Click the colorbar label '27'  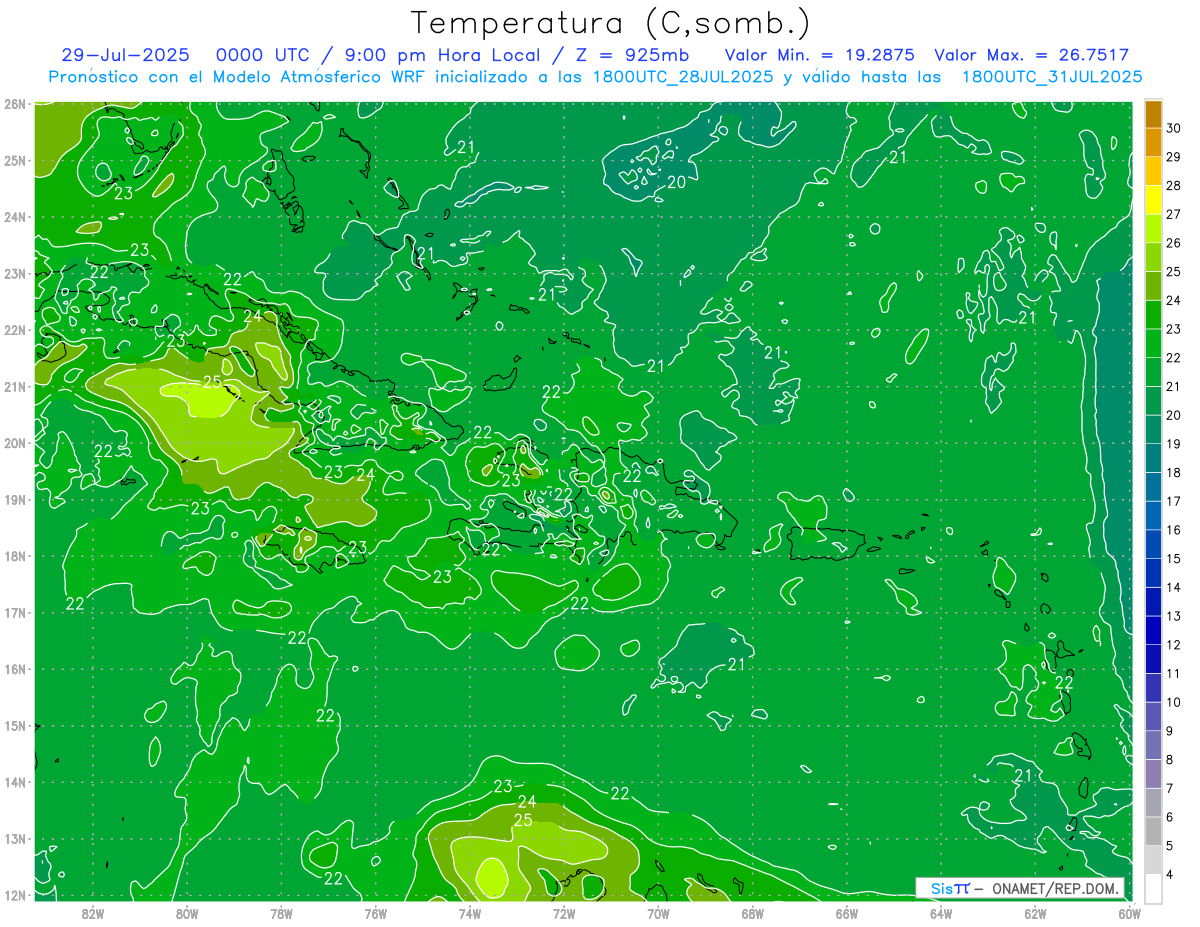[1174, 214]
